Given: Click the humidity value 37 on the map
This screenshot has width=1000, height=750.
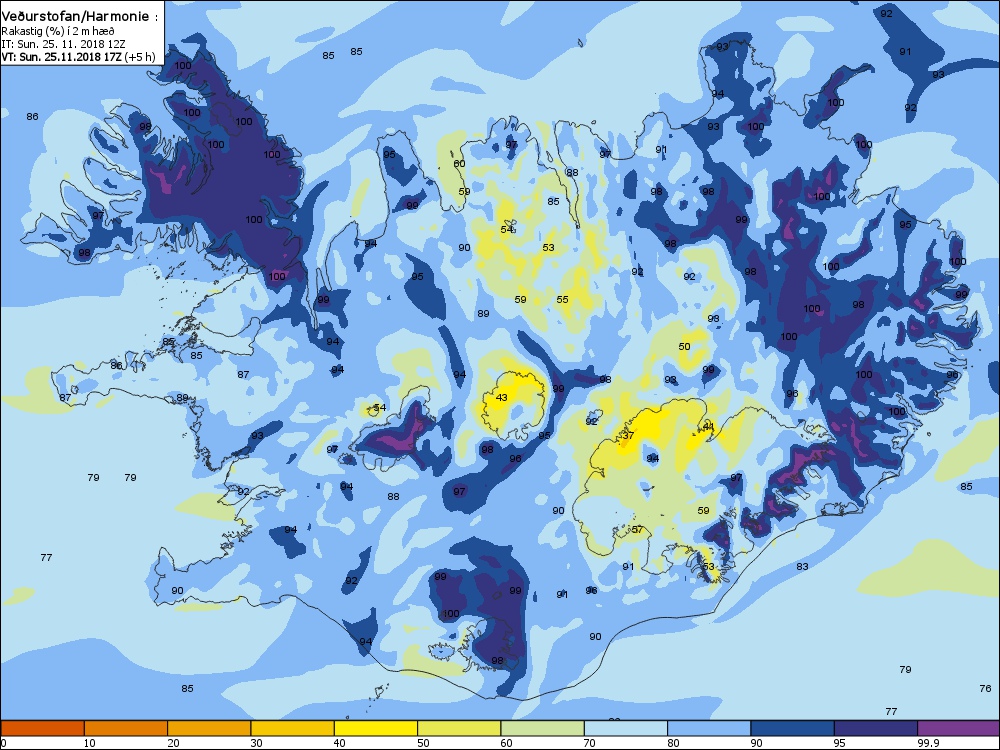Looking at the screenshot, I should point(628,435).
